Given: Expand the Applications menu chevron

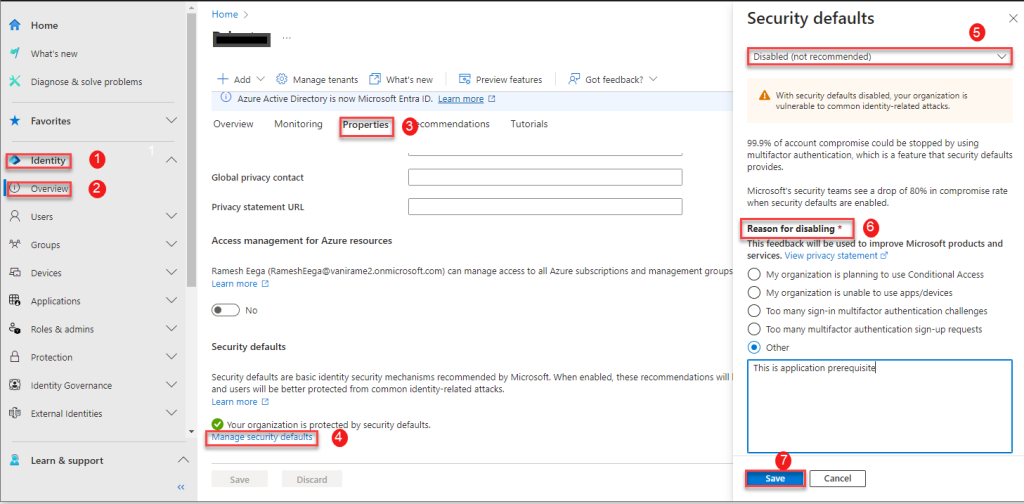Looking at the screenshot, I should point(172,301).
